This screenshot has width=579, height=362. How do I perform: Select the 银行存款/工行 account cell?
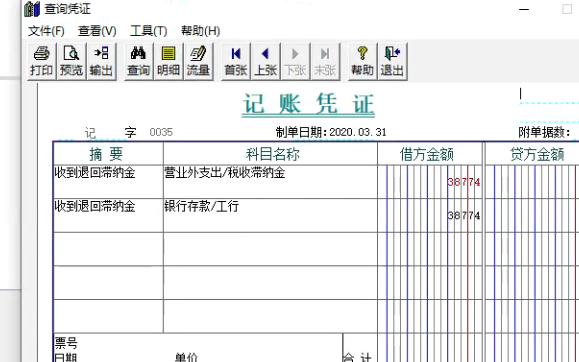pyautogui.click(x=270, y=215)
